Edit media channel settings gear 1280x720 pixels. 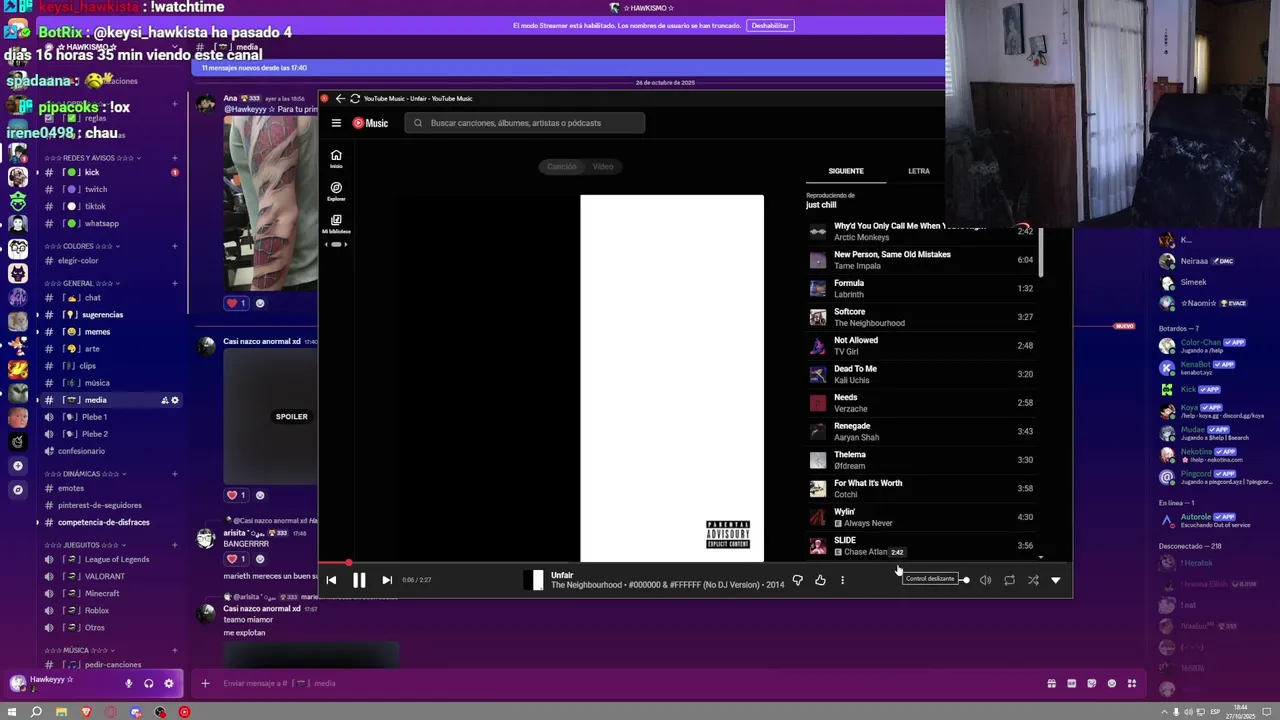(x=175, y=400)
